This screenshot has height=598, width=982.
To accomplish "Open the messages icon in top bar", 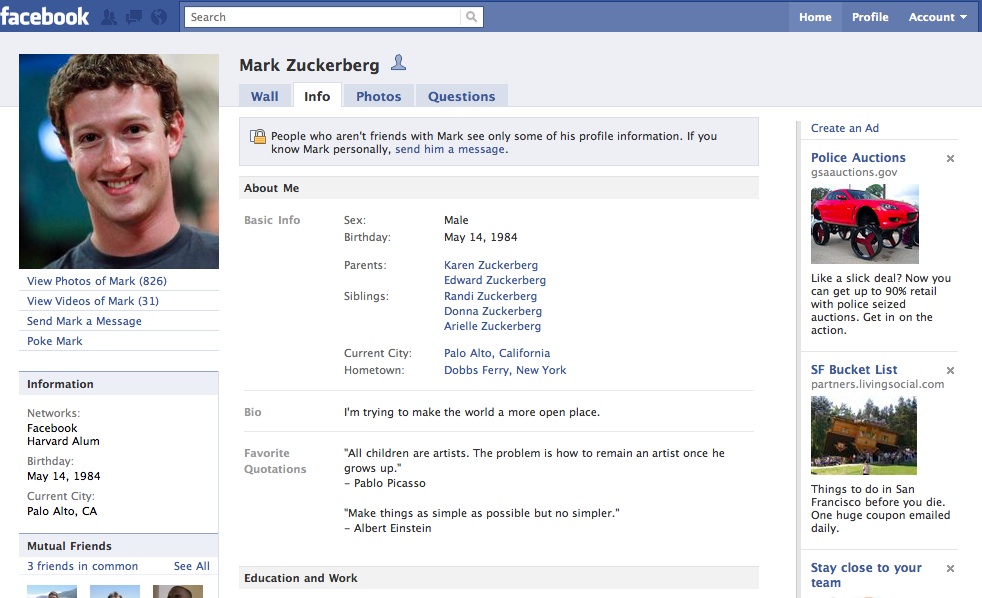I will tap(132, 16).
